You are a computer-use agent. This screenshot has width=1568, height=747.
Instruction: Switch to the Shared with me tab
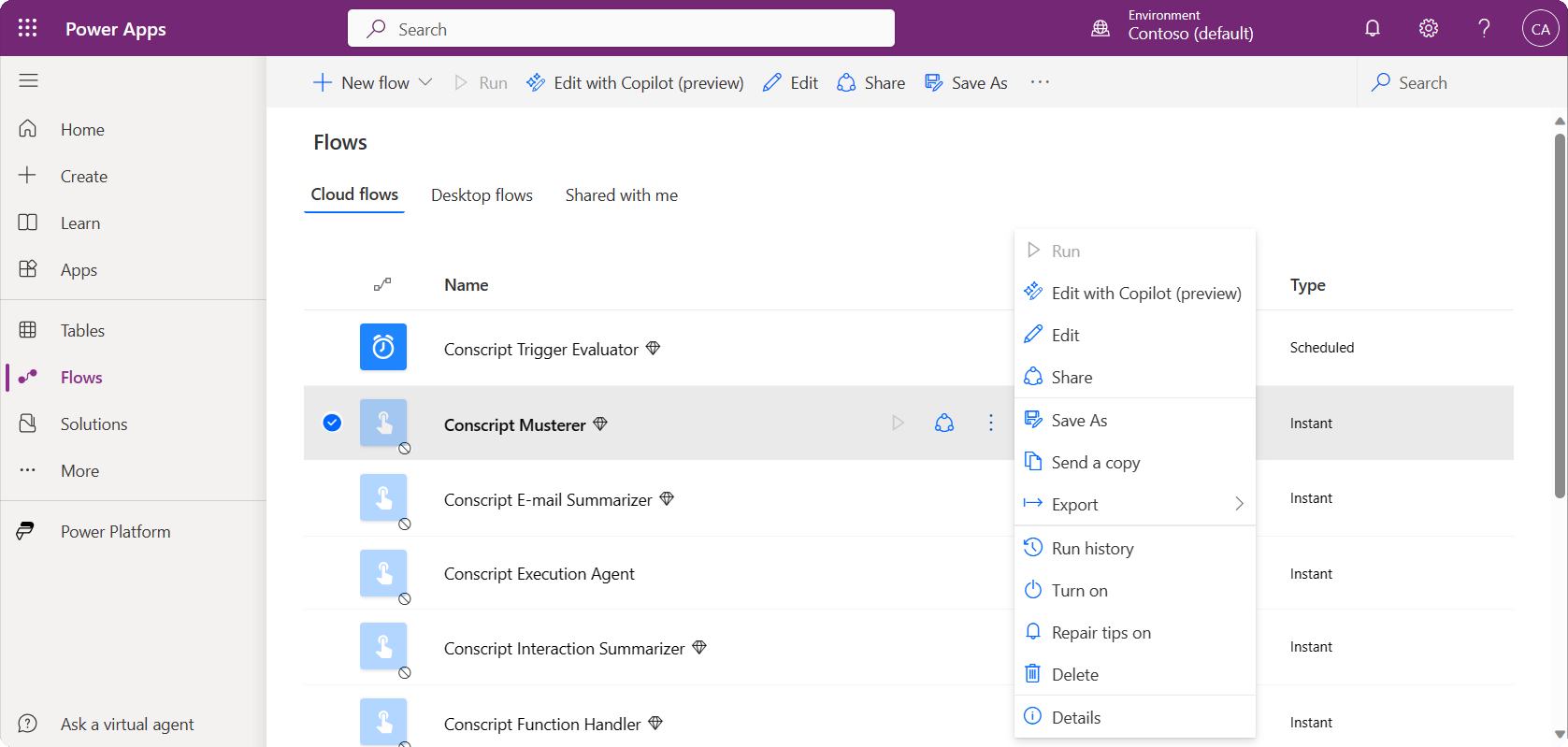point(622,194)
